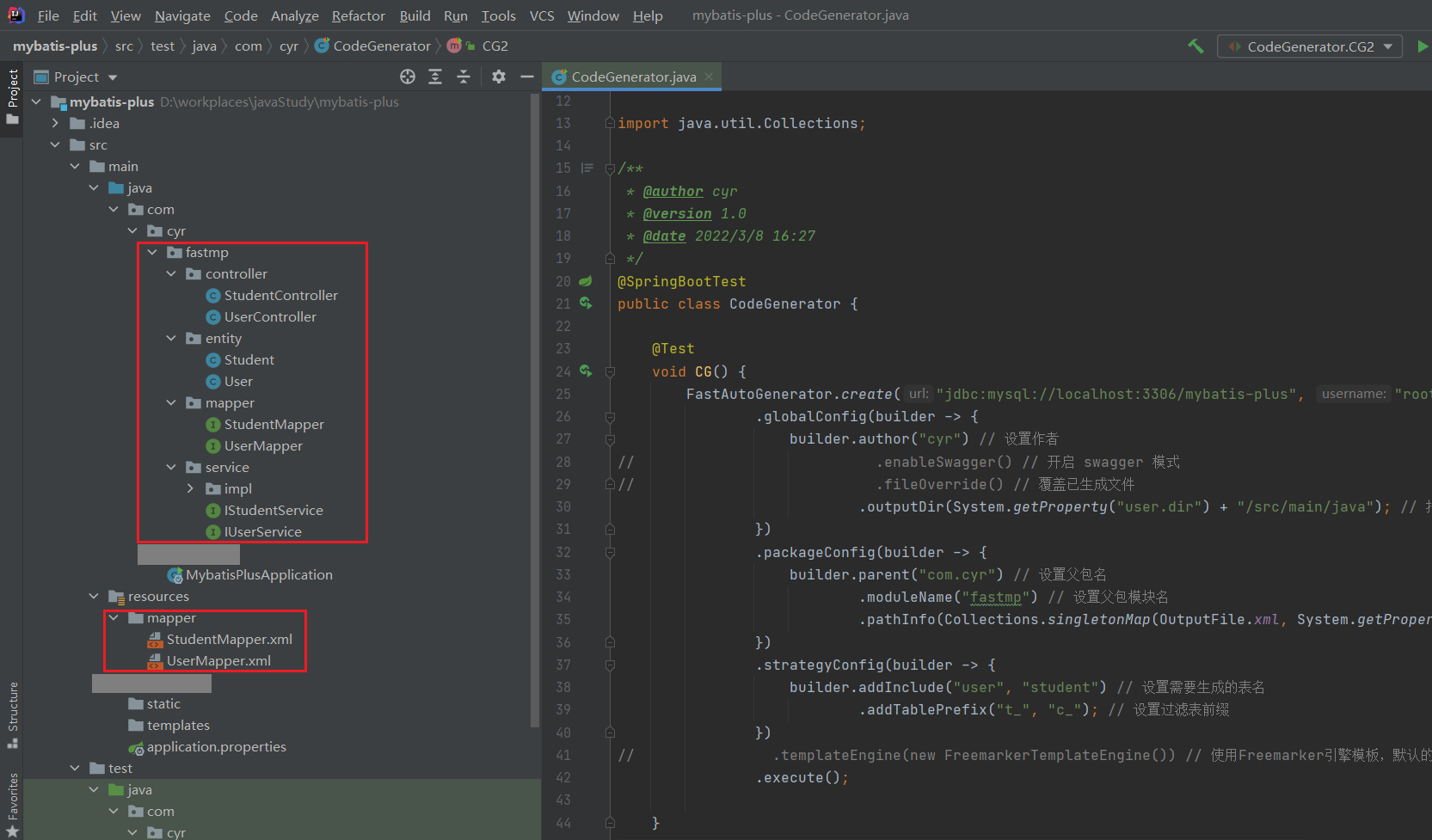1432x840 pixels.
Task: Collapse the main folder
Action: [75, 166]
